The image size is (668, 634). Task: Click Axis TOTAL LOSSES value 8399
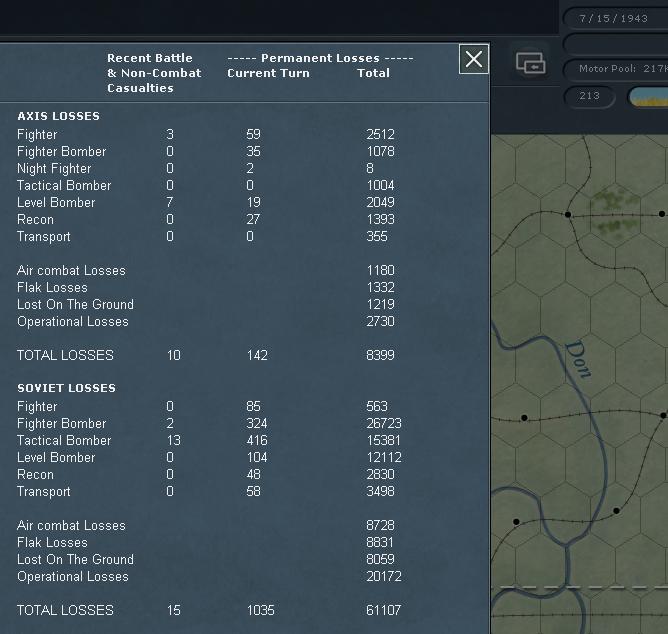click(x=380, y=355)
